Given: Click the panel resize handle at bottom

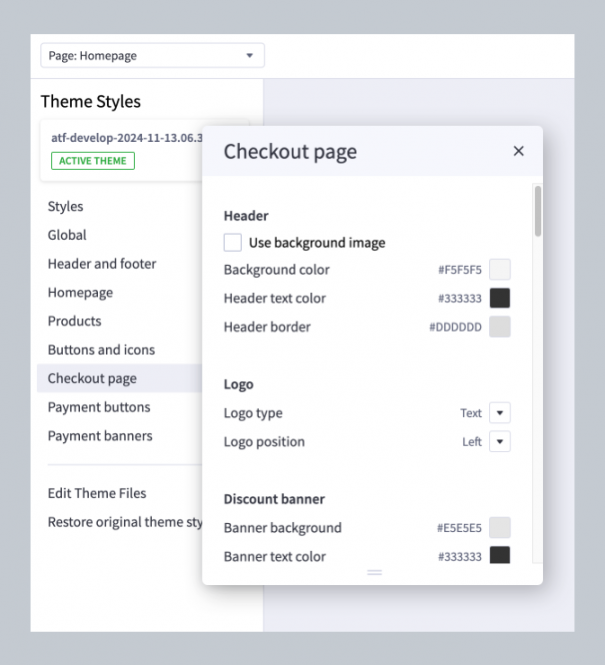Looking at the screenshot, I should click(374, 572).
